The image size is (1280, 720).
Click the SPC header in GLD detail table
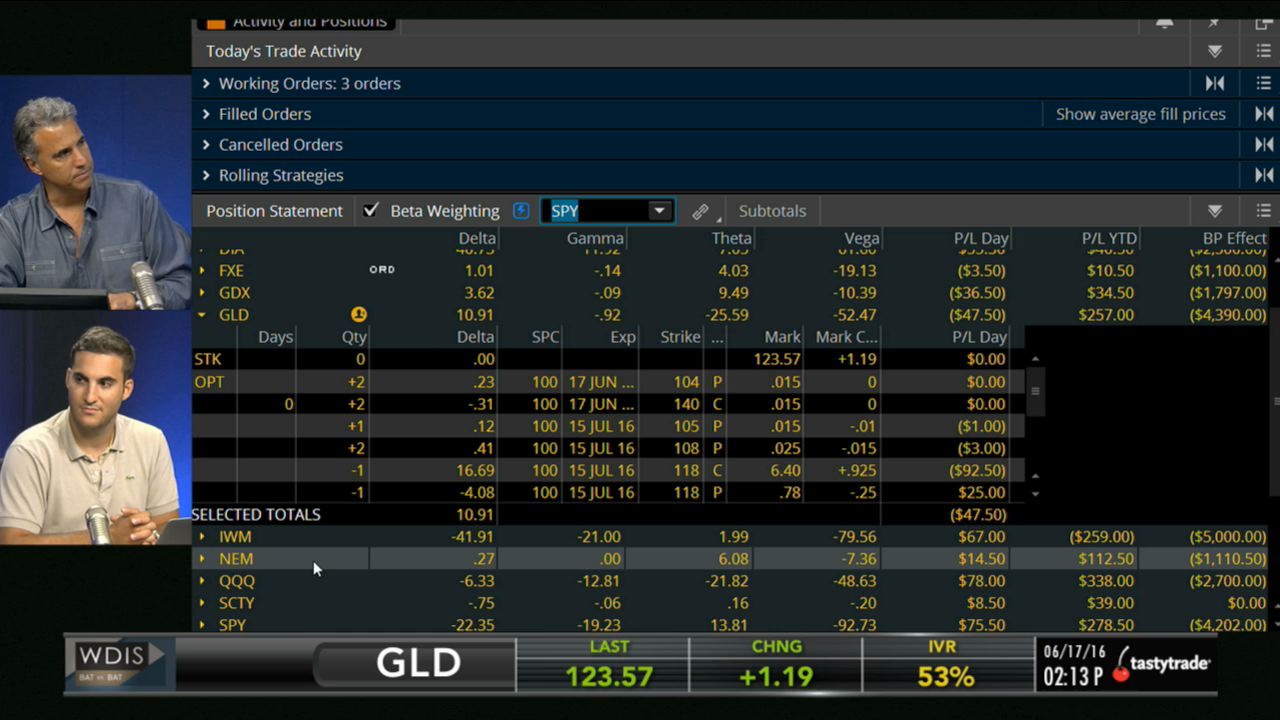545,337
